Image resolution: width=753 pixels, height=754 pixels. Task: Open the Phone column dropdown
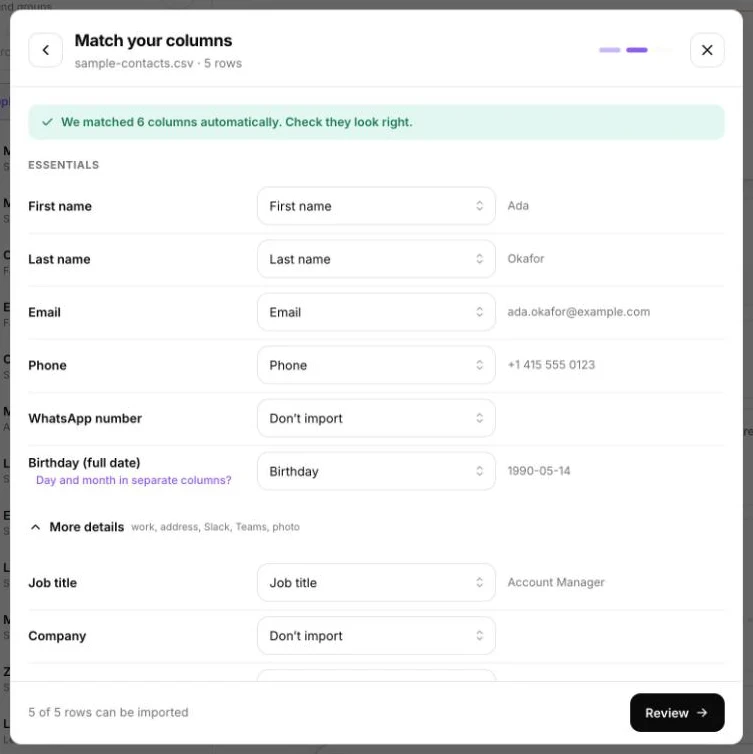pos(376,365)
